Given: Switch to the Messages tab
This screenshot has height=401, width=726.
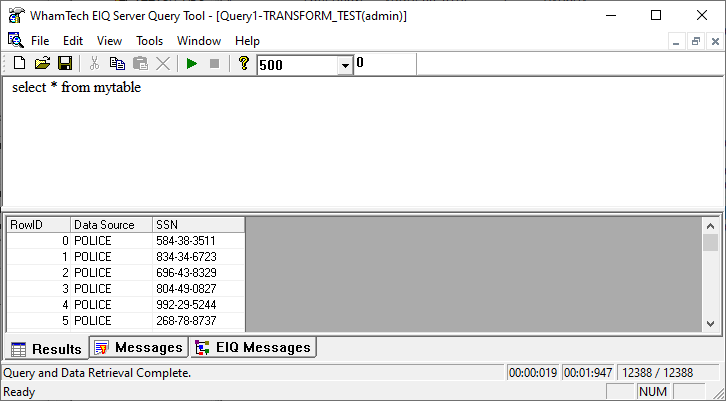Looking at the screenshot, I should (138, 347).
